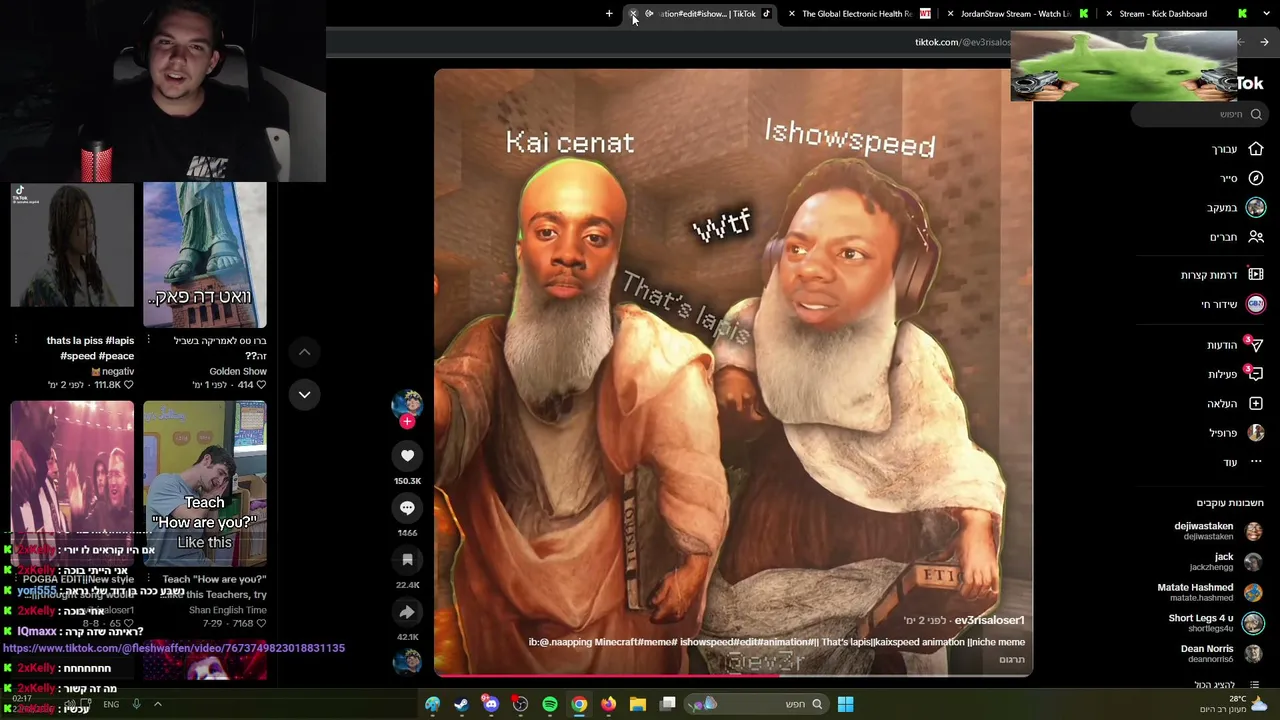Close the JordanStraw Stream tab

click(950, 14)
